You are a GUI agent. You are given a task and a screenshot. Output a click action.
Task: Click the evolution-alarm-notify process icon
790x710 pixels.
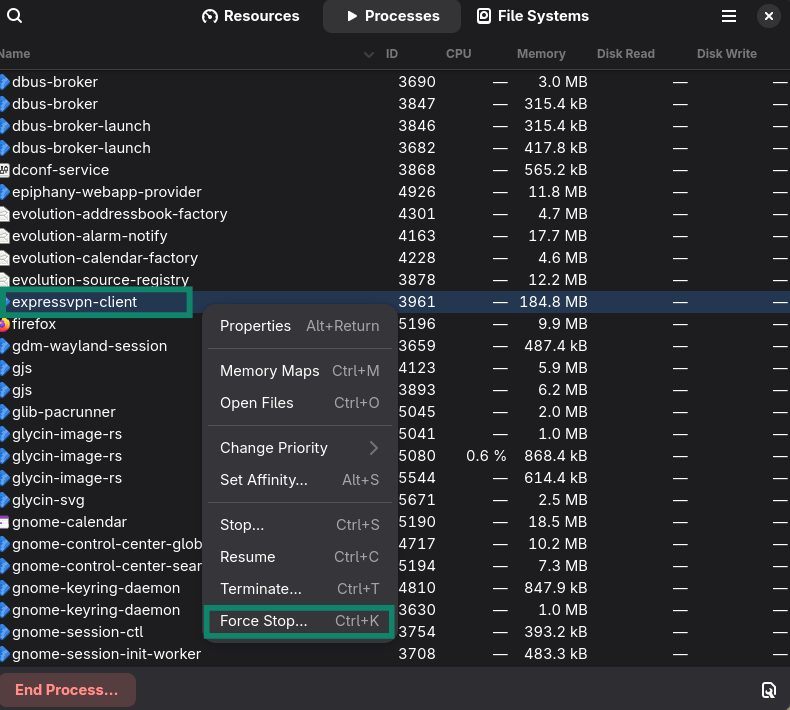coord(4,236)
